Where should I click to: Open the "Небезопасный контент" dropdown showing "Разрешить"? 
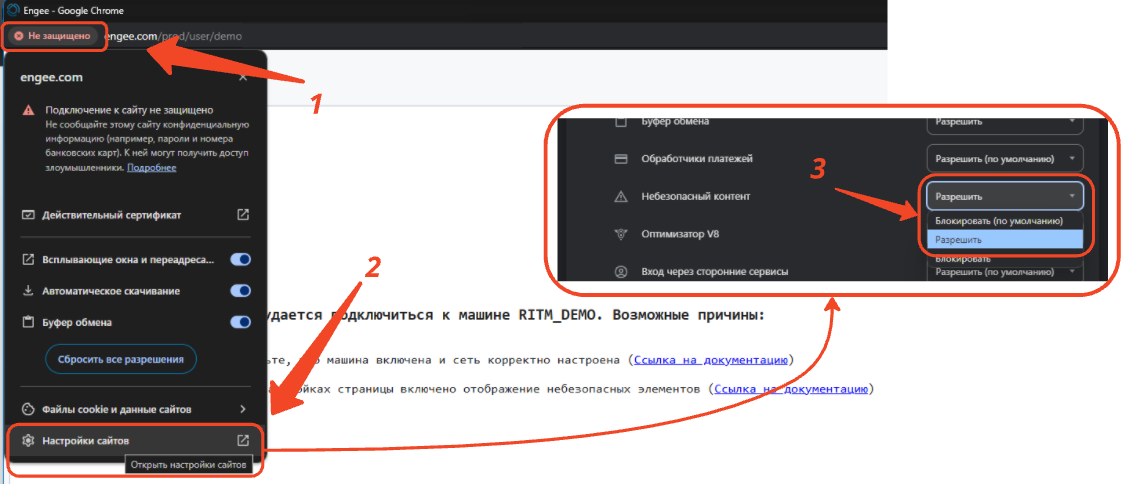[1005, 196]
